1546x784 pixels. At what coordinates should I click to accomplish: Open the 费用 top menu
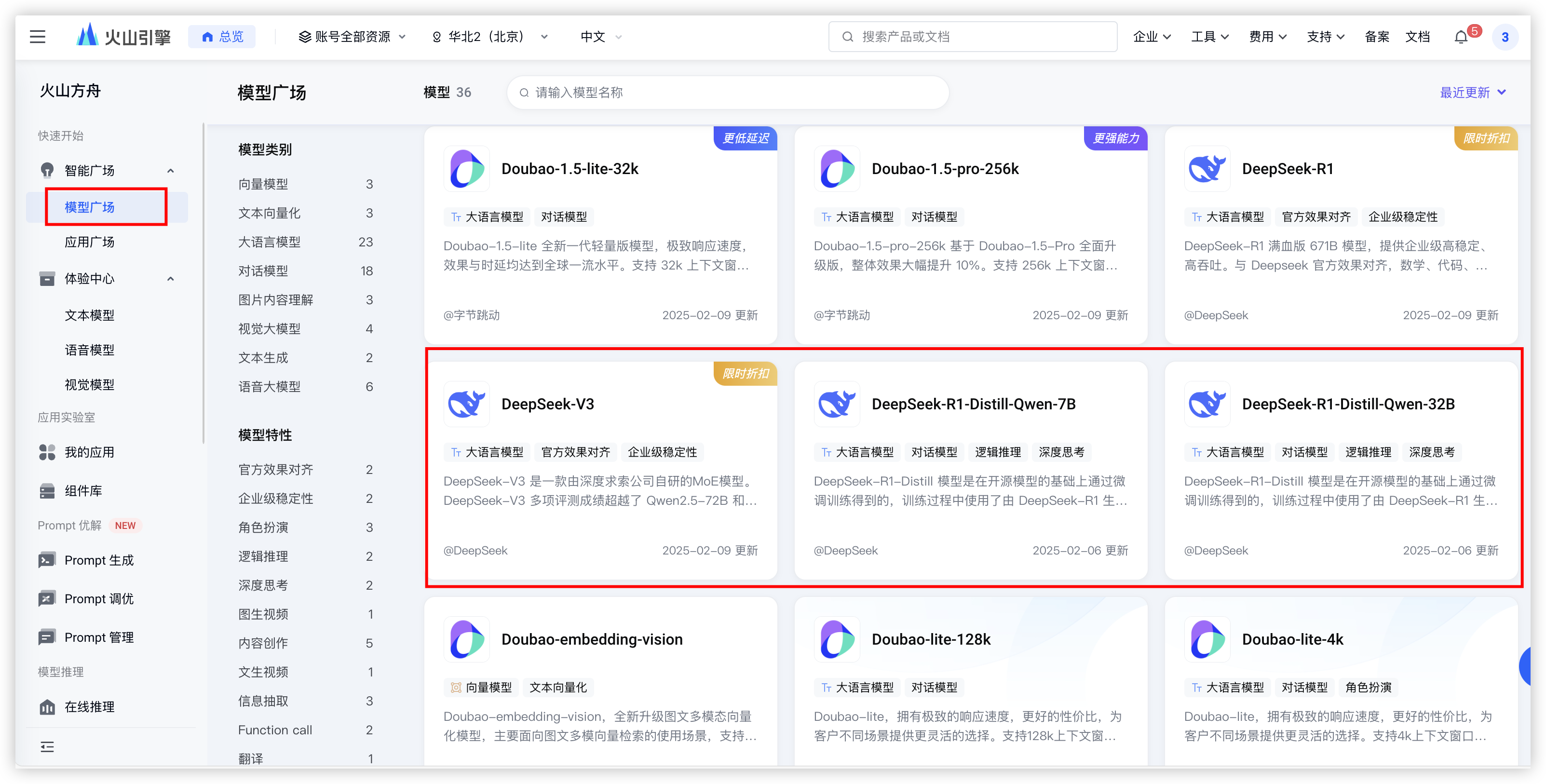pyautogui.click(x=1267, y=37)
